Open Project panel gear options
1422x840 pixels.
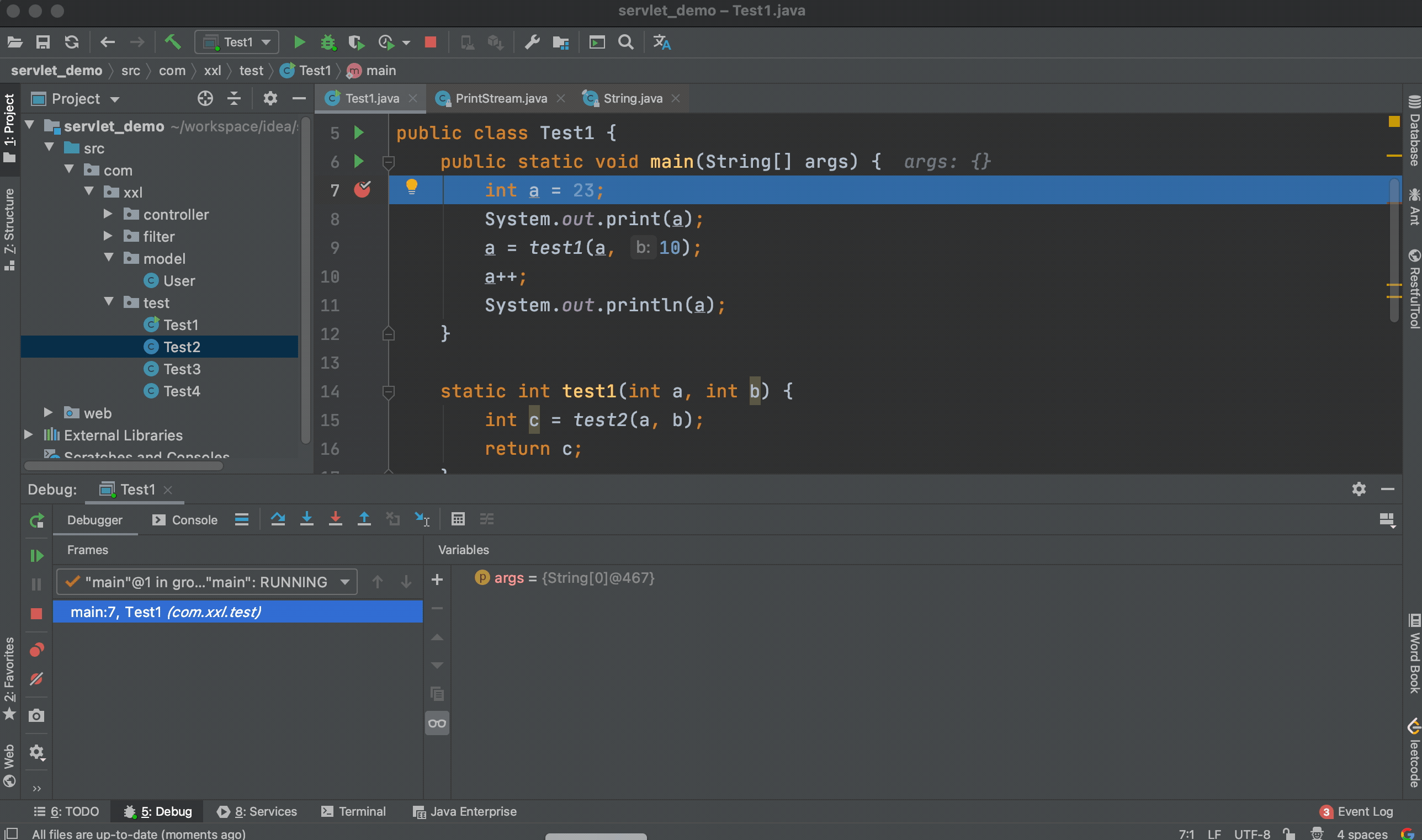pyautogui.click(x=270, y=99)
